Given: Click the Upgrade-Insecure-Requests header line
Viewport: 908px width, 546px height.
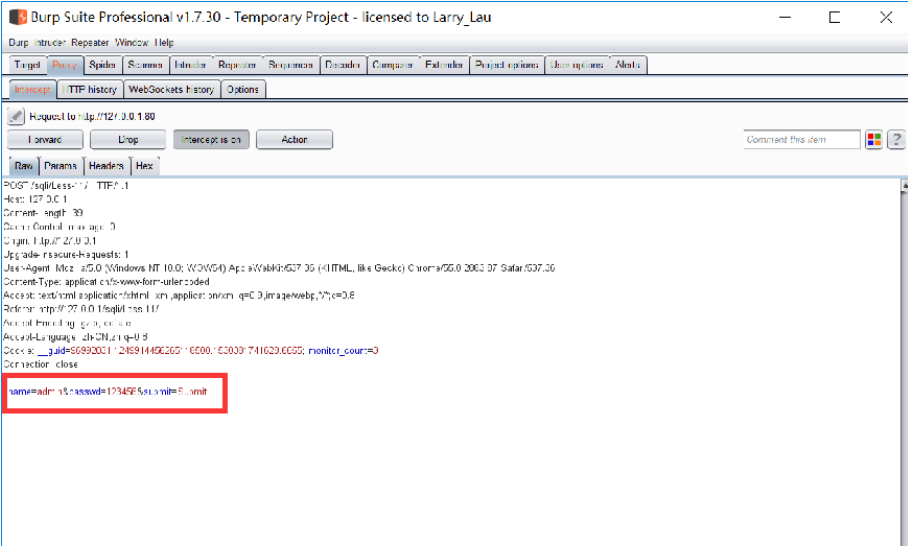Looking at the screenshot, I should (66, 255).
